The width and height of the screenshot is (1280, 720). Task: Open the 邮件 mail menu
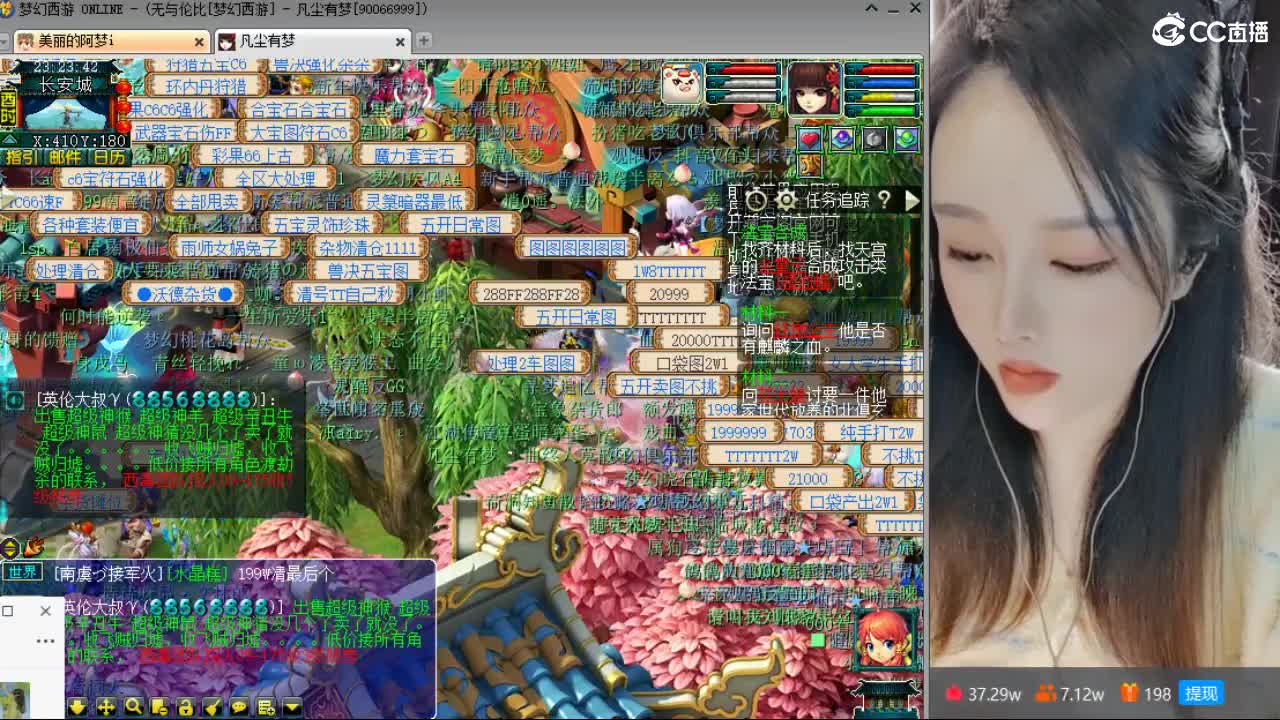(x=65, y=157)
